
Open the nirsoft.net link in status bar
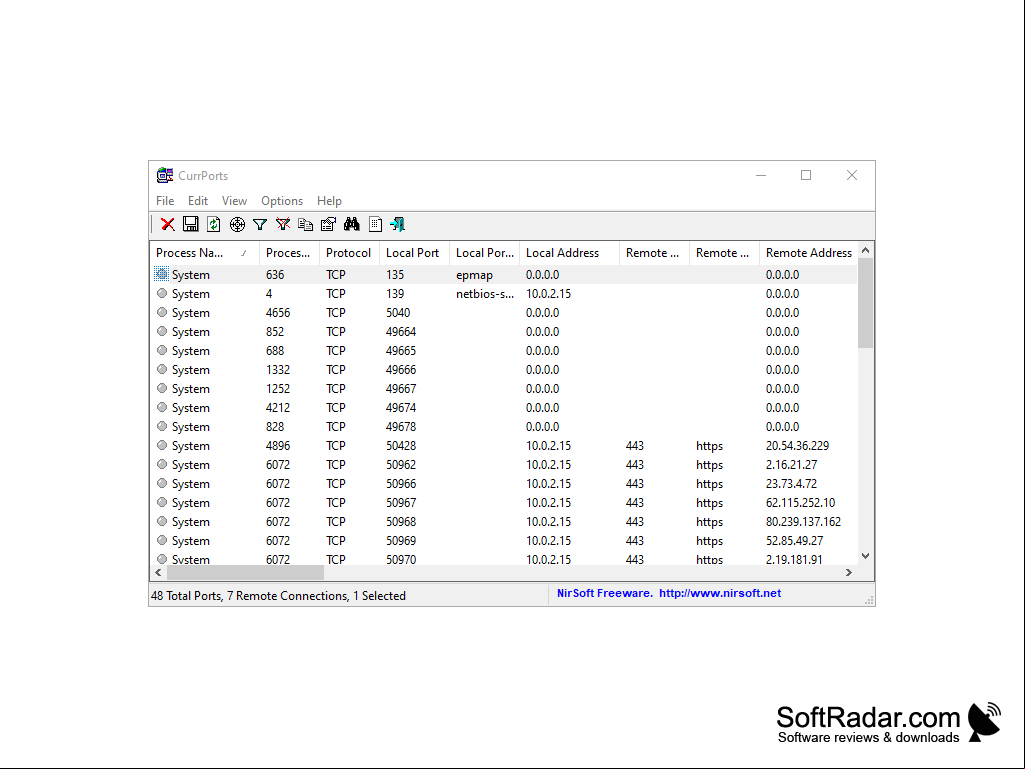tap(720, 593)
